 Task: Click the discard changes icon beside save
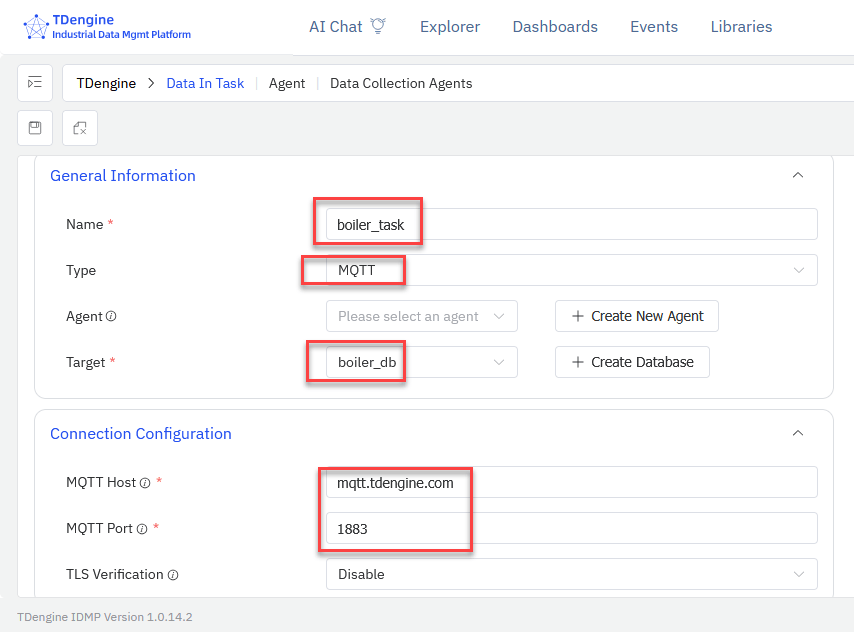click(x=80, y=128)
